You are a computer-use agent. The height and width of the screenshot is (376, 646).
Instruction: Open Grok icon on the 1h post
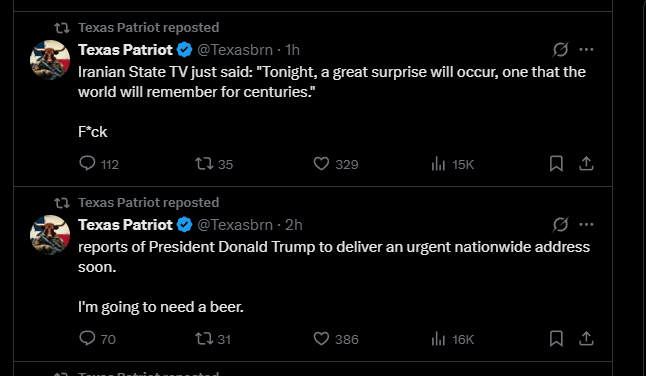[x=560, y=50]
